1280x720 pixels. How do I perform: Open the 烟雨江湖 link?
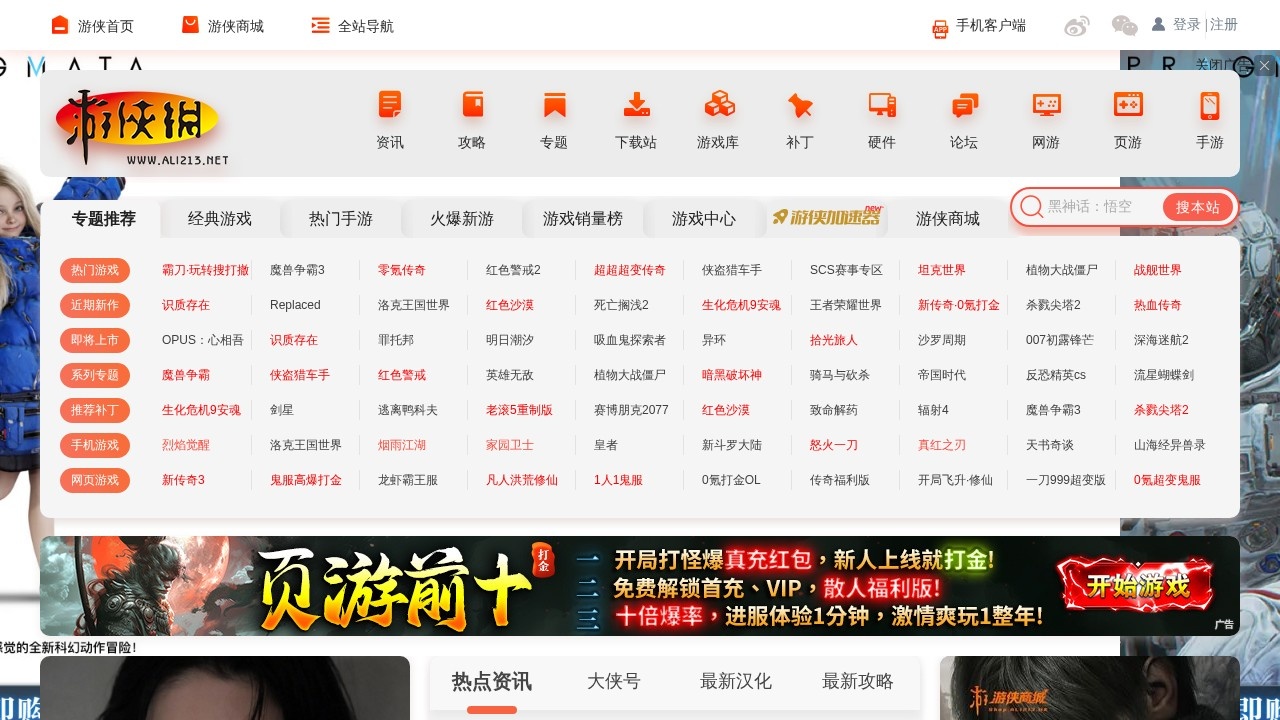coord(402,445)
